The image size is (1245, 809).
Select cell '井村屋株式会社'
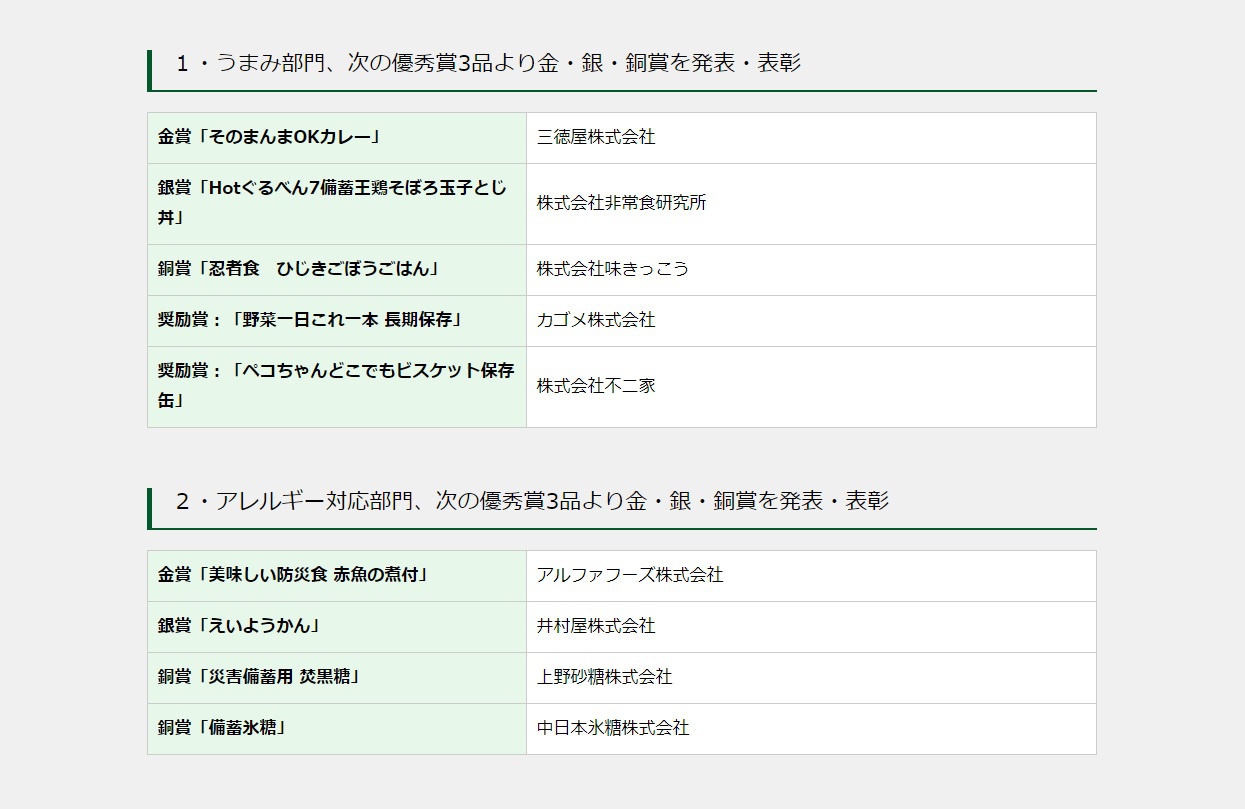pos(811,627)
